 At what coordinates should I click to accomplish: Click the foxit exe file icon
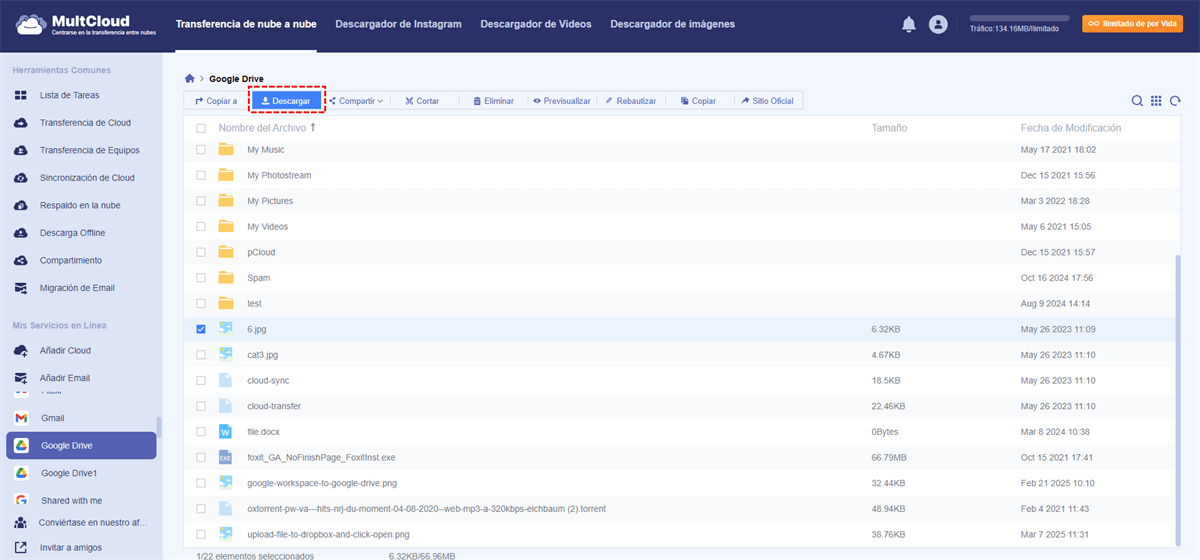(x=226, y=458)
